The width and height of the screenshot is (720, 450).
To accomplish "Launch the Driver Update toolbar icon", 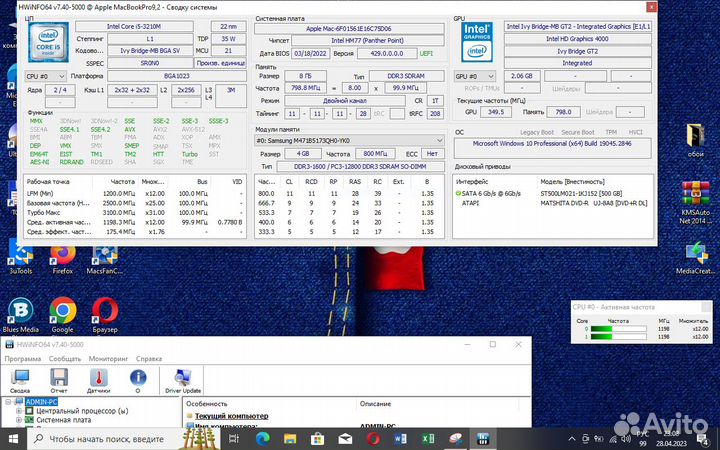I will [183, 379].
